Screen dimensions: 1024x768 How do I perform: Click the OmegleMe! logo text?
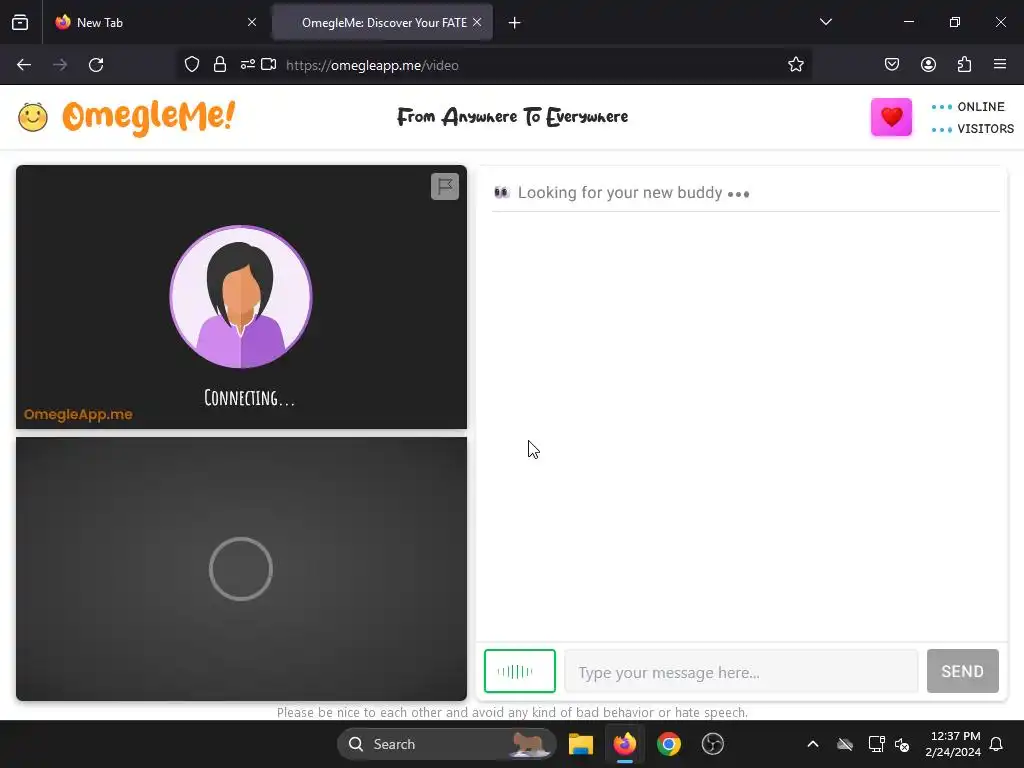(148, 118)
